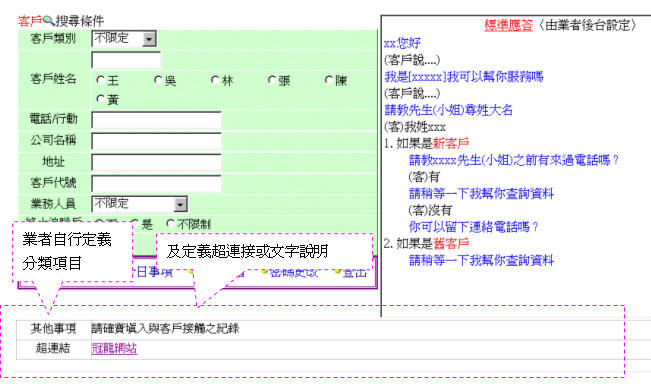Click the 電話/行動 input field
This screenshot has width=651, height=384.
(x=157, y=120)
